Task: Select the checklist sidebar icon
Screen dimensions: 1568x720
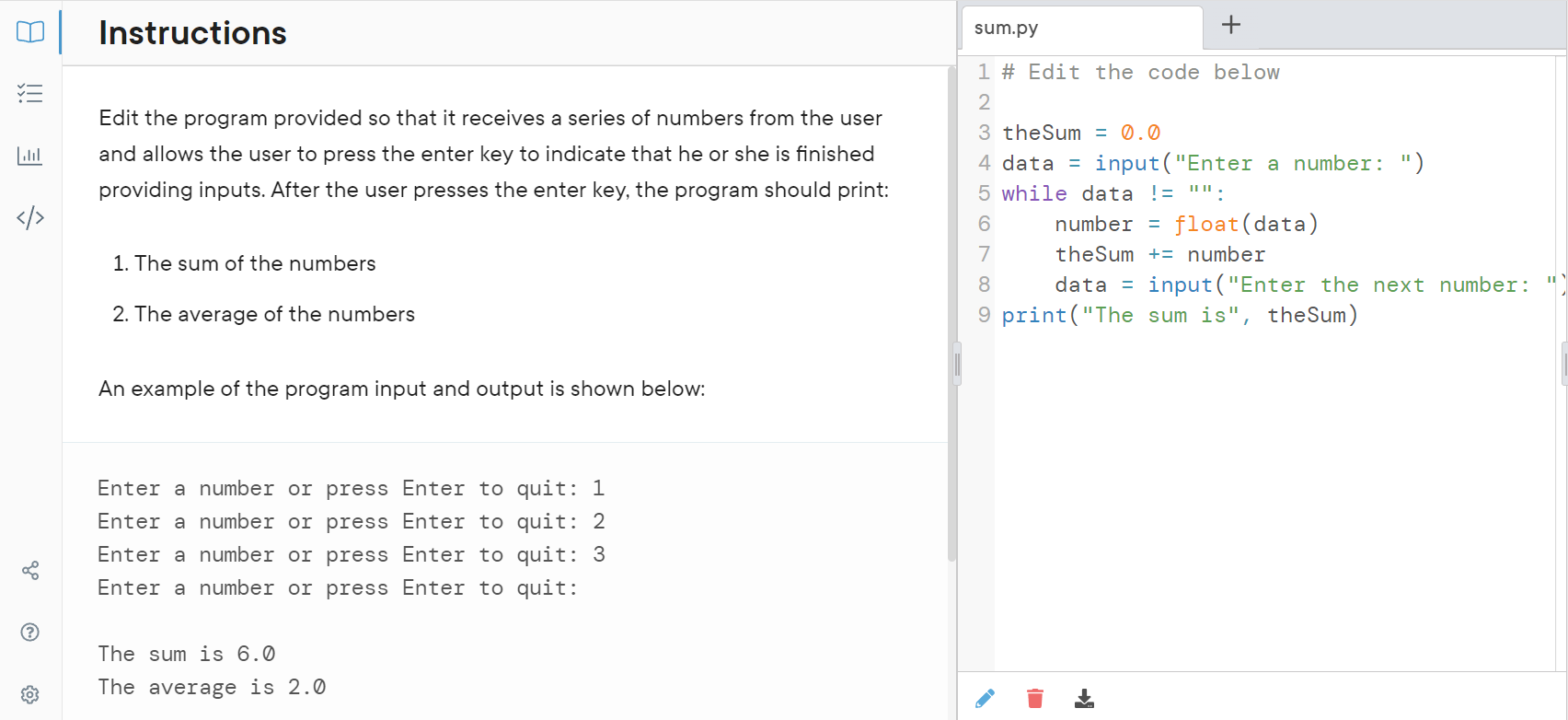Action: pyautogui.click(x=29, y=92)
